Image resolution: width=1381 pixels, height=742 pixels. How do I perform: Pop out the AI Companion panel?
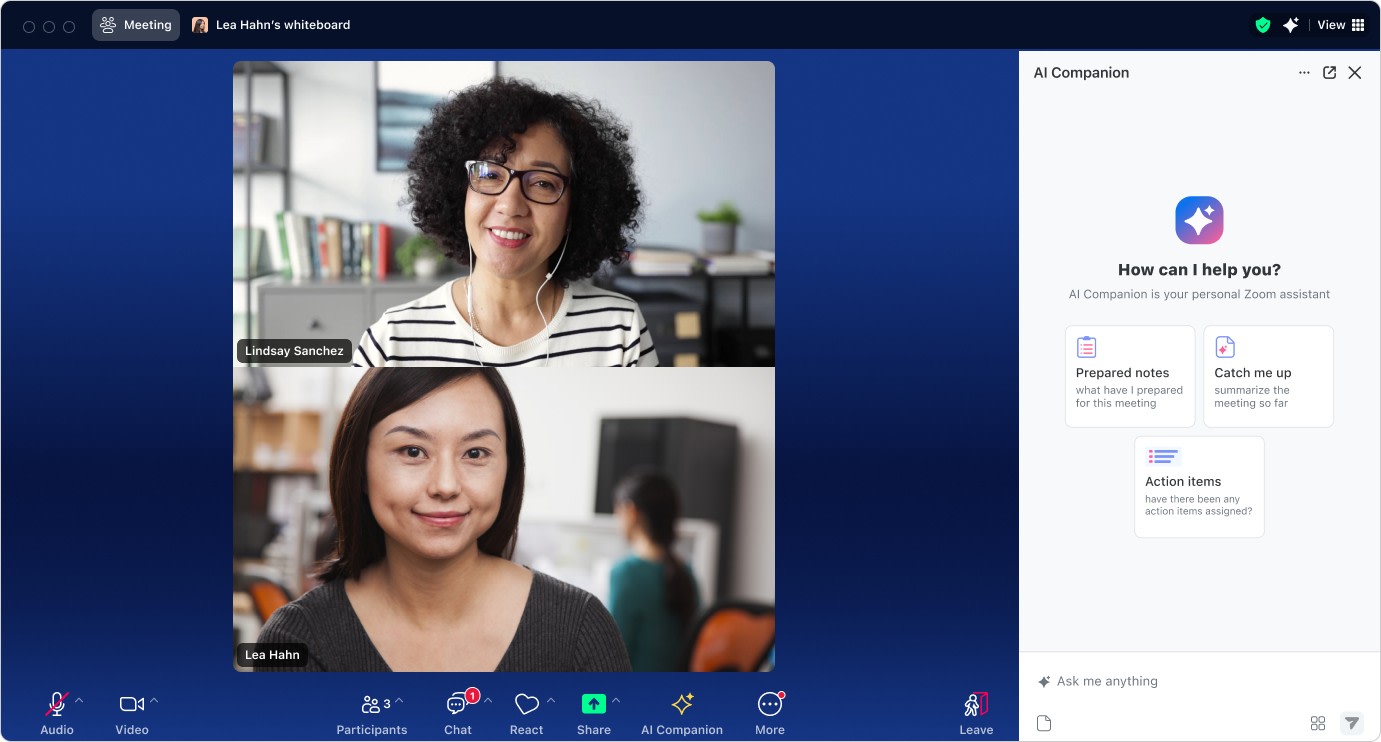(1329, 72)
